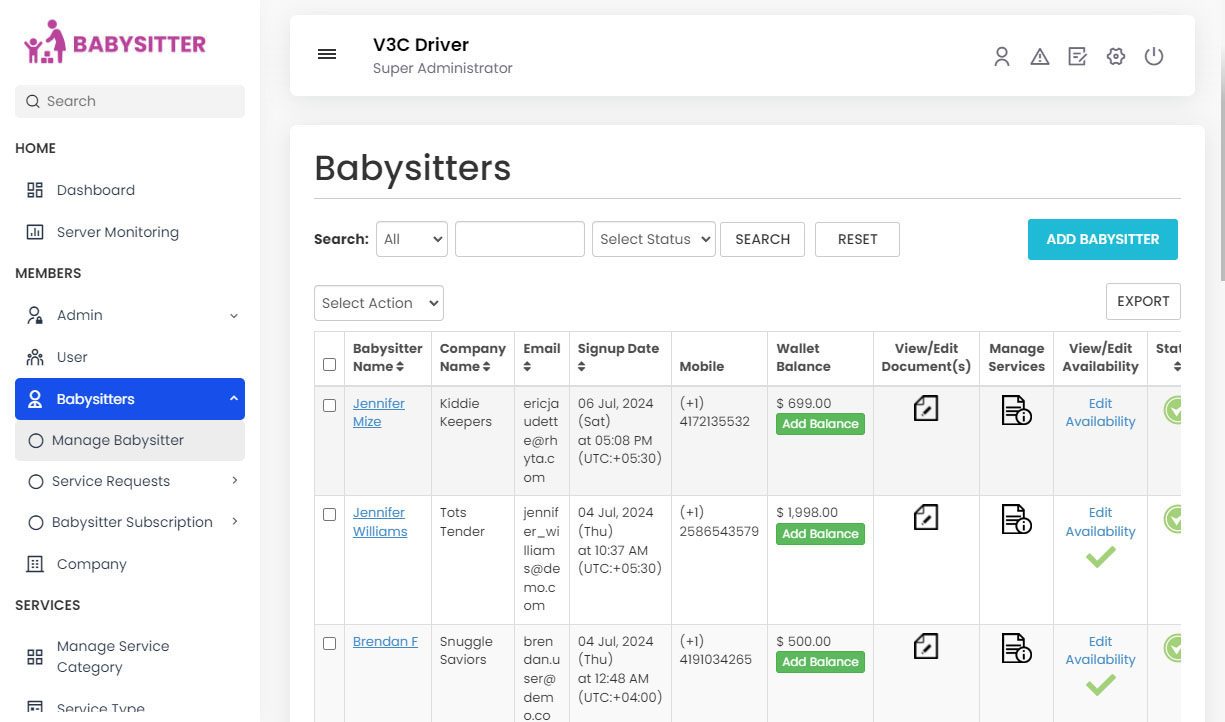Open View/Edit Documents icon for Jennifer Mize
Viewport: 1225px width, 722px height.
pos(926,408)
